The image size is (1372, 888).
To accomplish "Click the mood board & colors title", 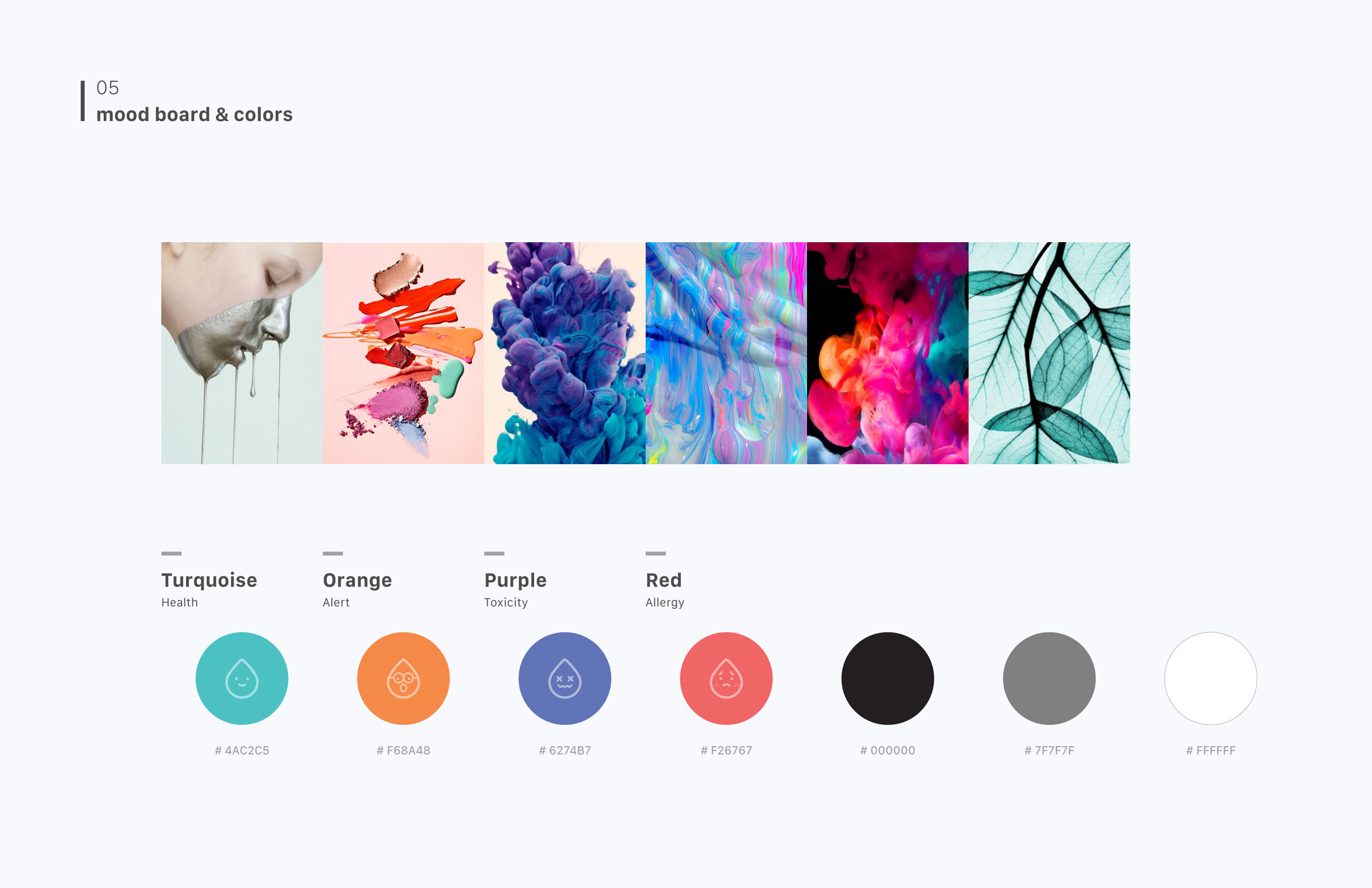I will (194, 114).
